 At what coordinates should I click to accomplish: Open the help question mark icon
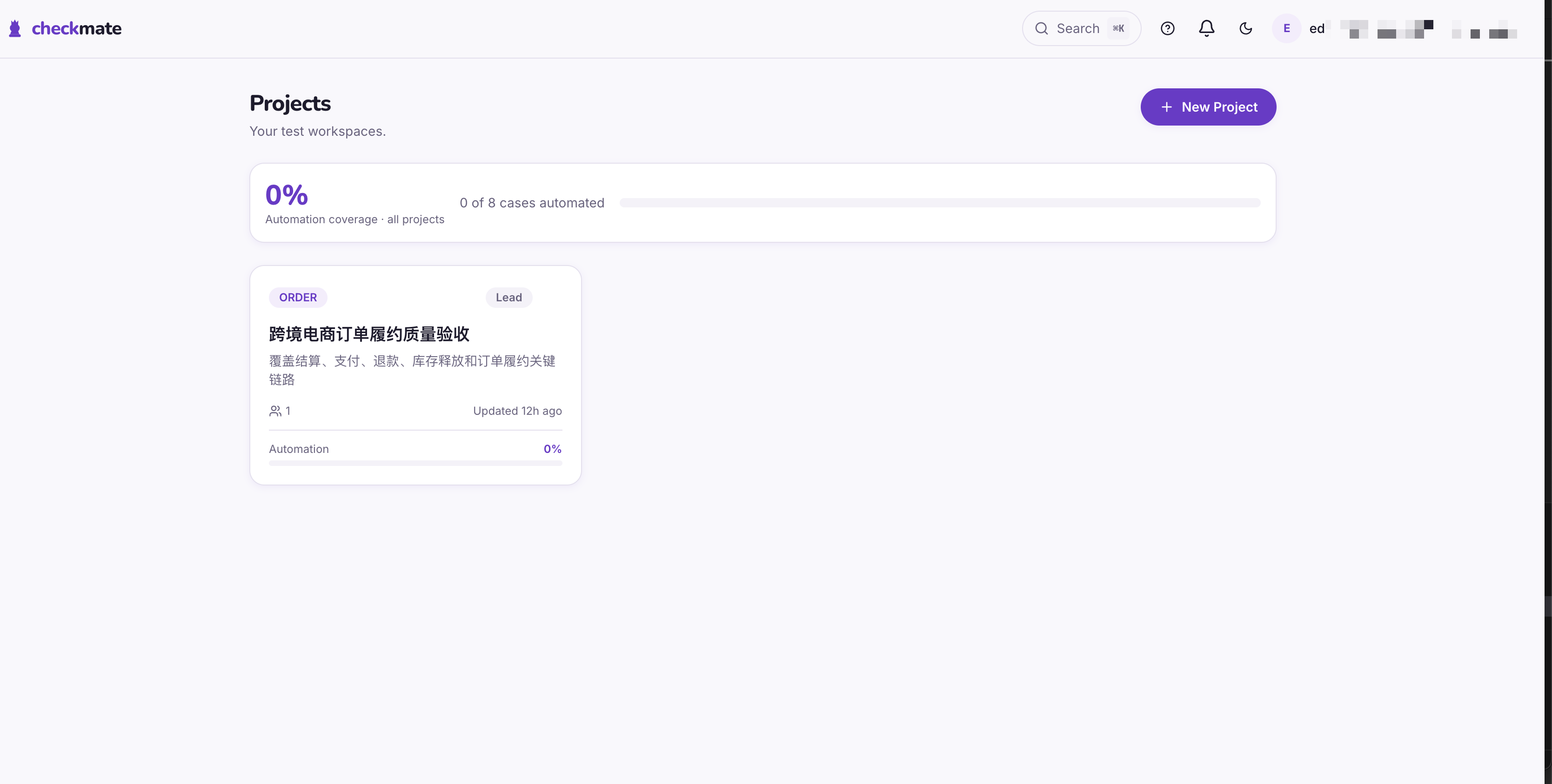1168,28
